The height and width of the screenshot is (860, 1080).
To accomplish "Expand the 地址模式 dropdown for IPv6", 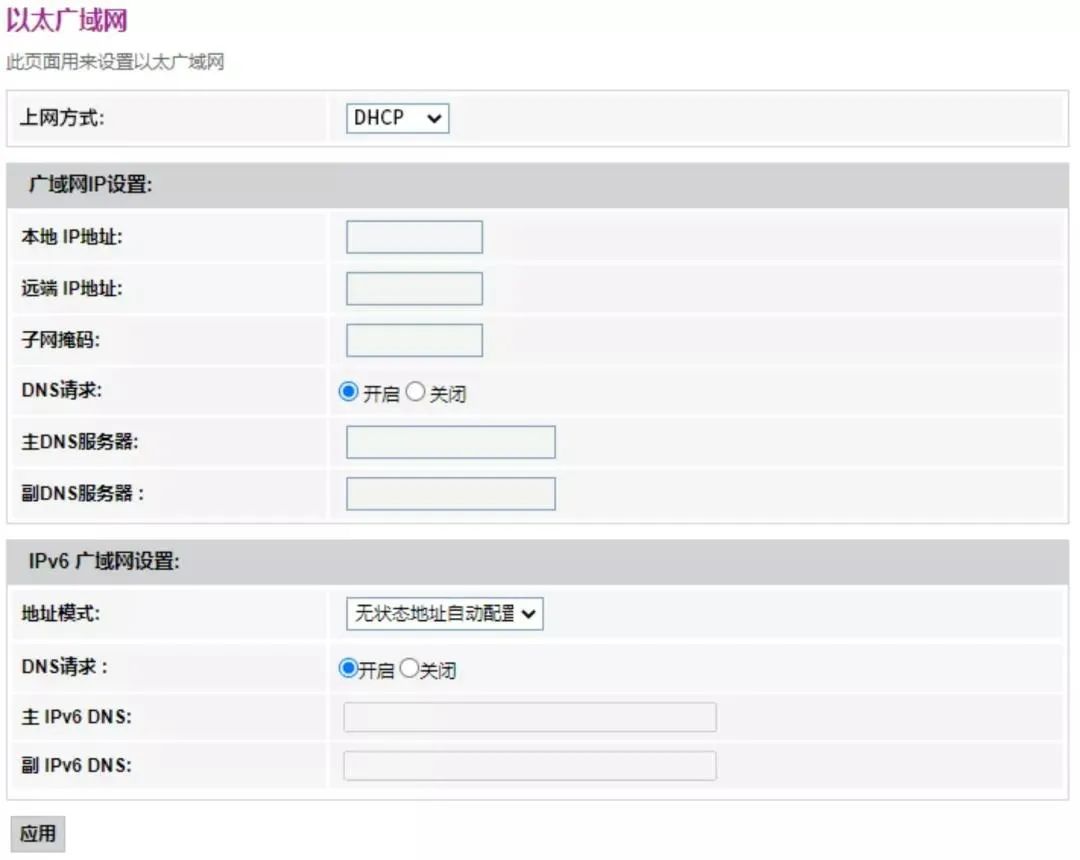I will 444,614.
